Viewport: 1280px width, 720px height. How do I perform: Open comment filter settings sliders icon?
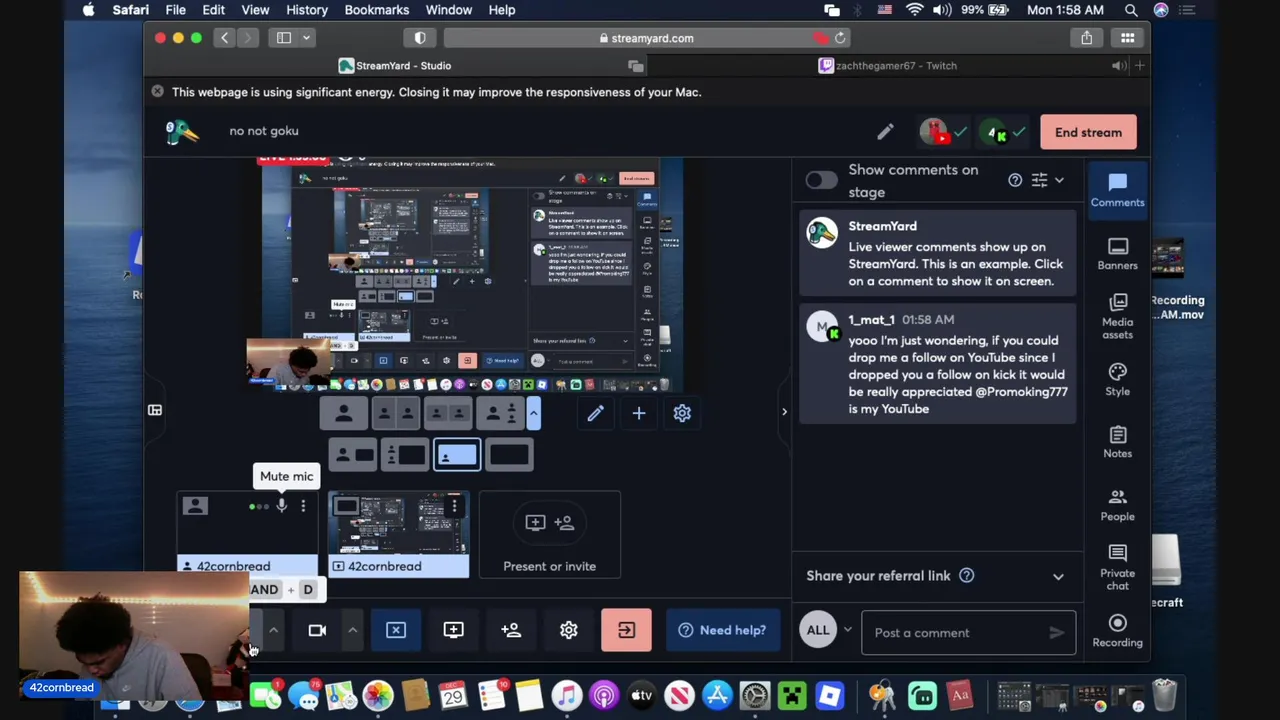[1039, 180]
